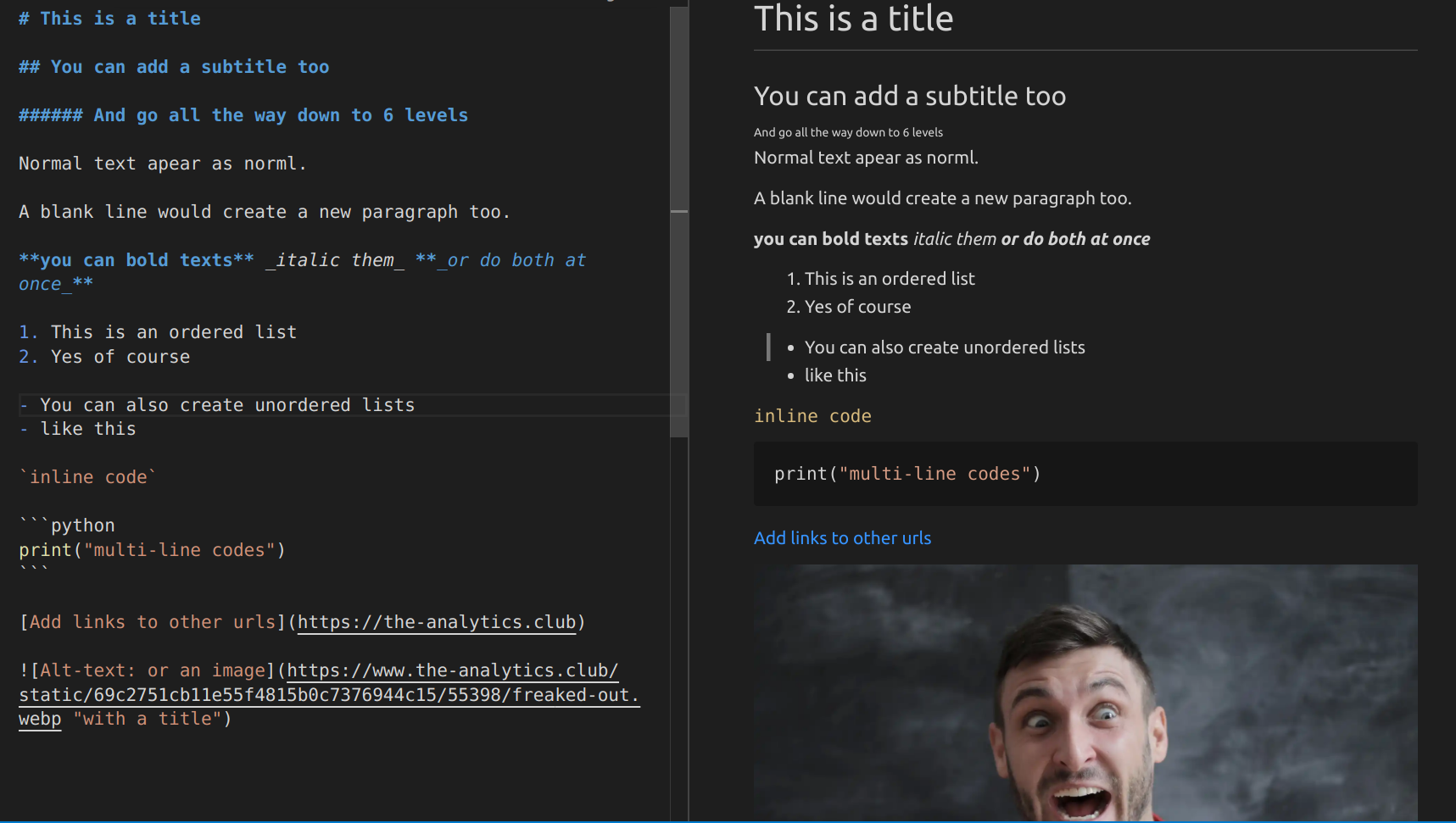Screen dimensions: 1456x823
Task: Click editor text '`inline code`'
Action: (88, 477)
